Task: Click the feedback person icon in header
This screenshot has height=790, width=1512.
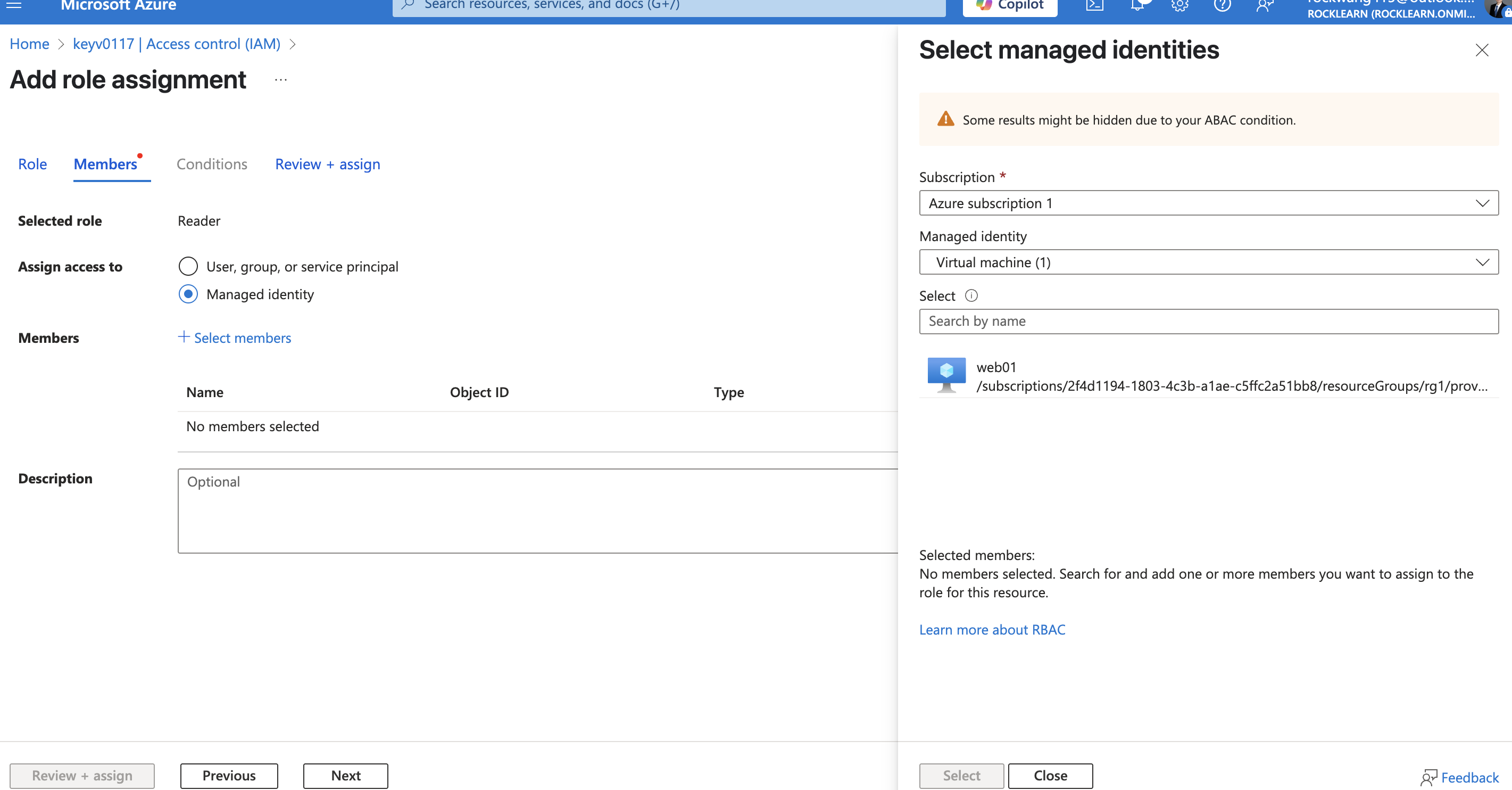Action: tap(1264, 5)
